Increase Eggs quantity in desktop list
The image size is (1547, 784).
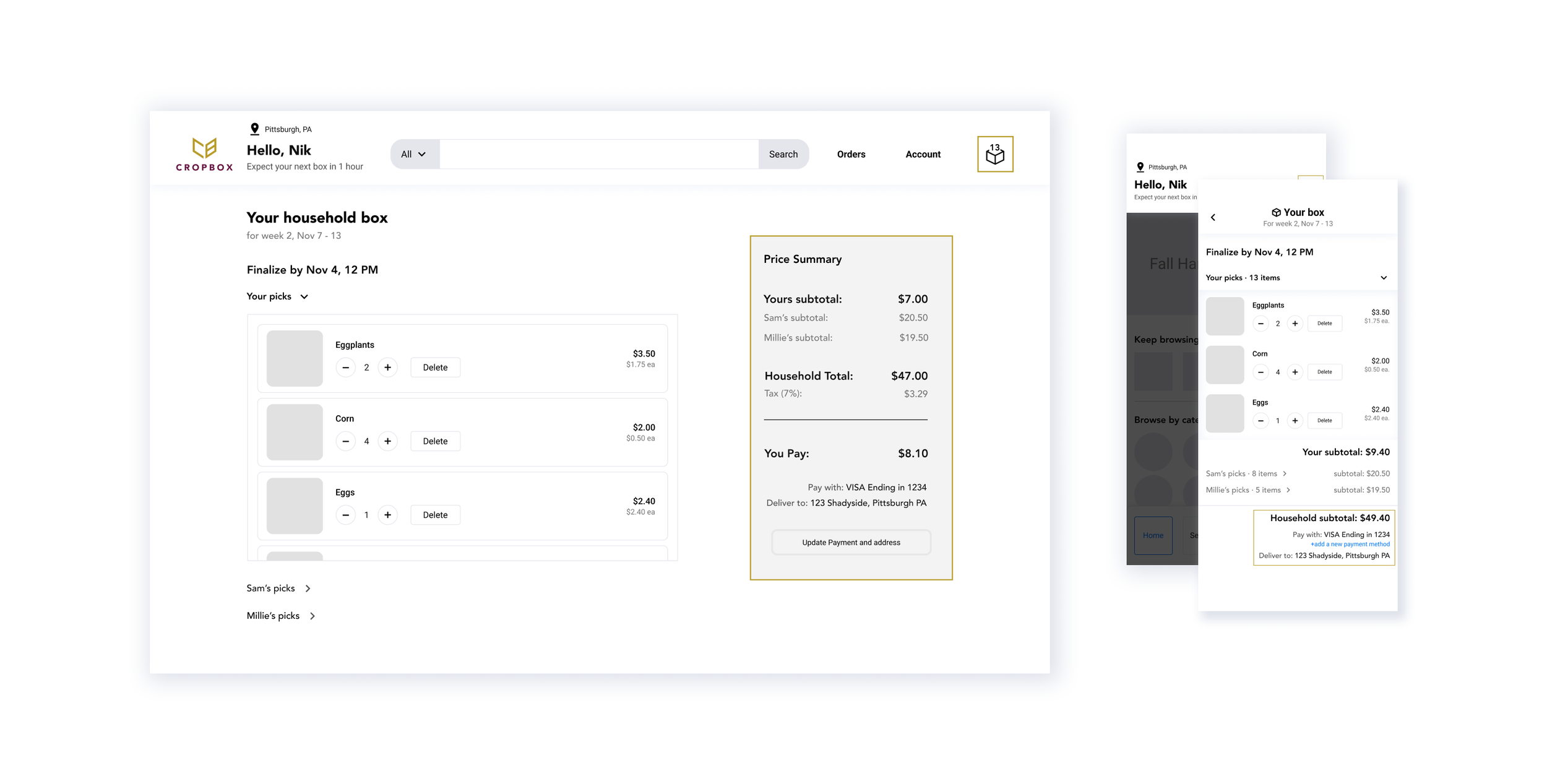[387, 515]
